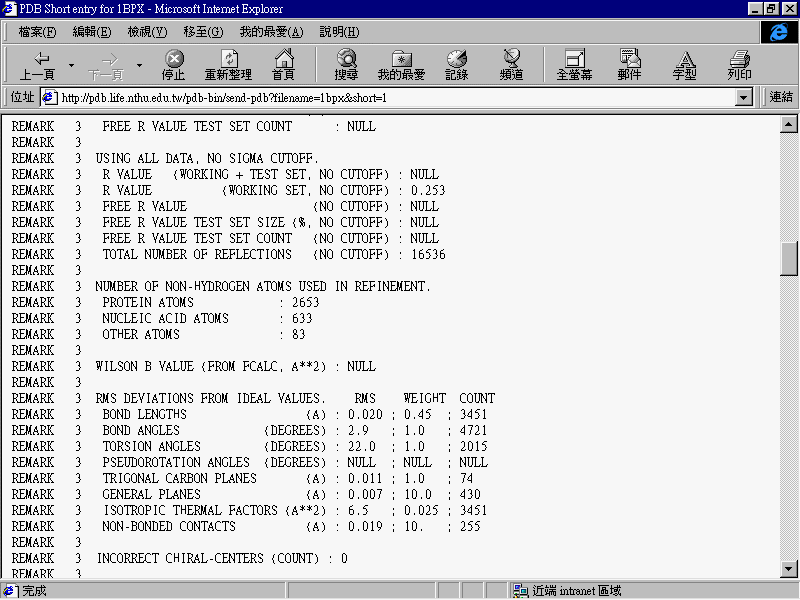
Task: Open the Search (搜尋) panel icon
Action: pos(346,65)
